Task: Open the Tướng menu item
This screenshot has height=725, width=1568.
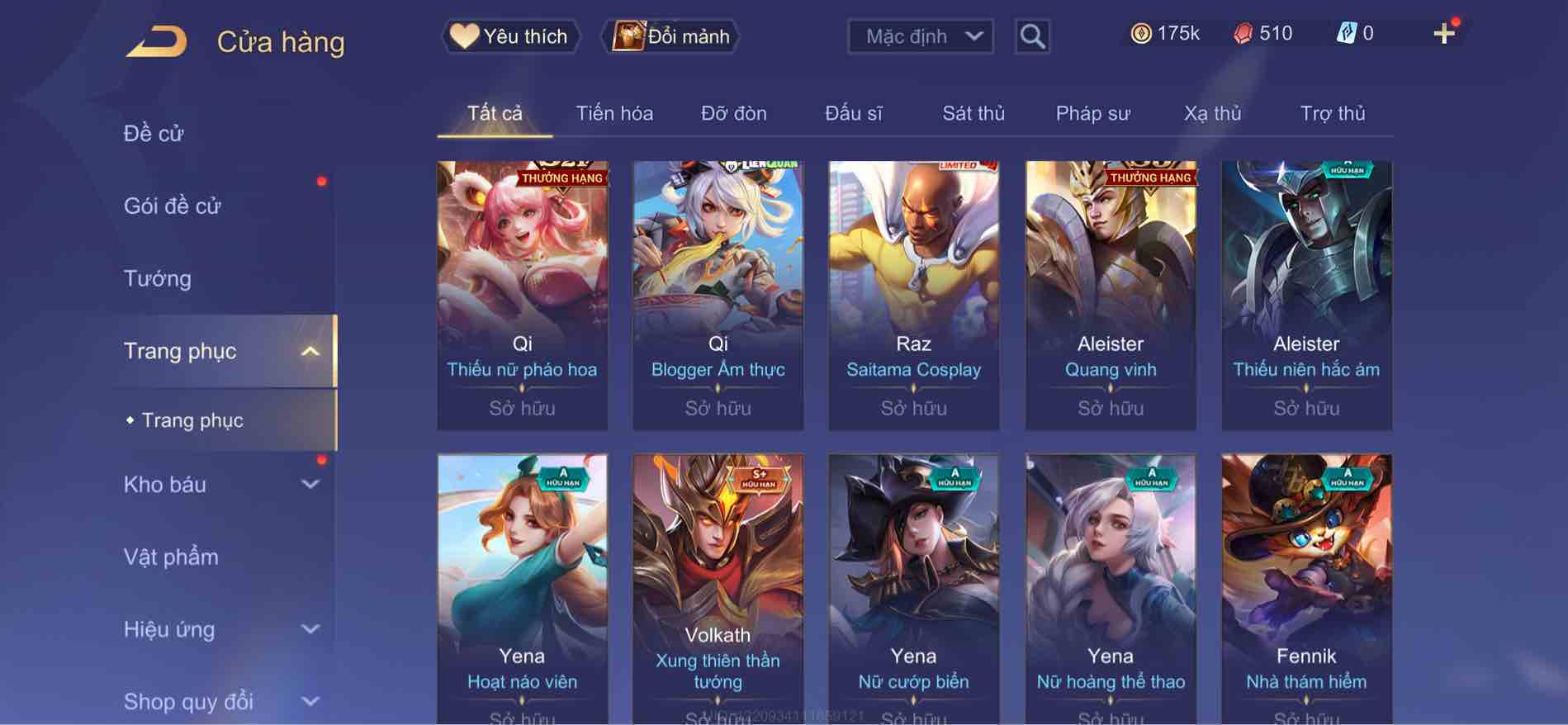Action: tap(157, 278)
